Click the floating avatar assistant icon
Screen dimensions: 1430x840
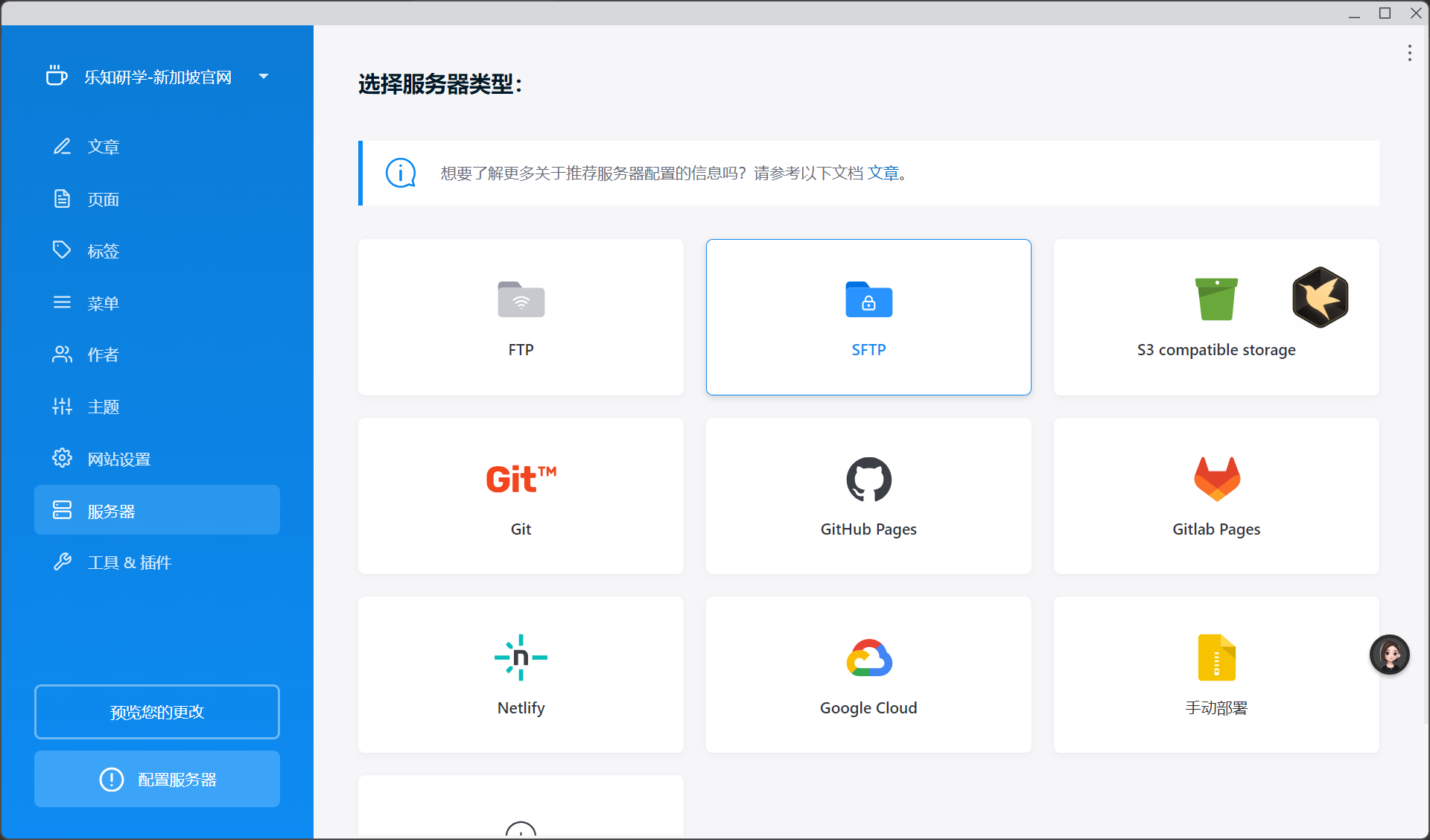tap(1389, 655)
